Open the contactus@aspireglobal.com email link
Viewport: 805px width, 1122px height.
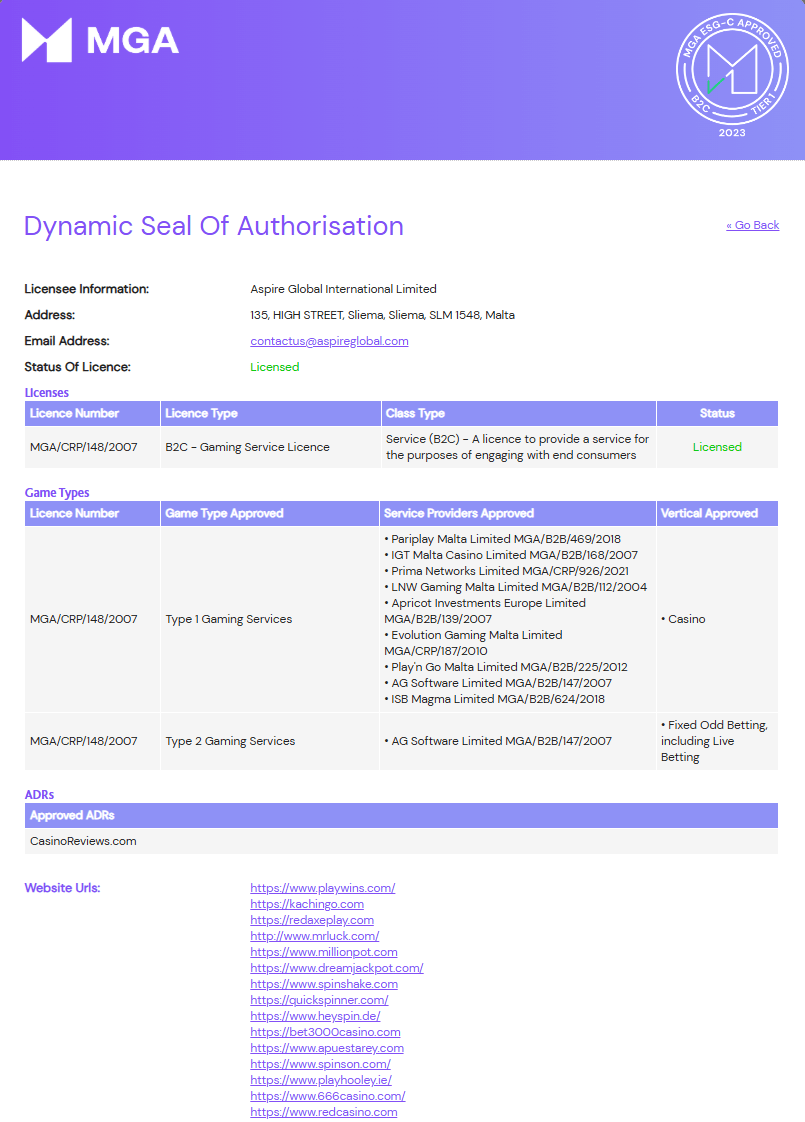pos(329,341)
